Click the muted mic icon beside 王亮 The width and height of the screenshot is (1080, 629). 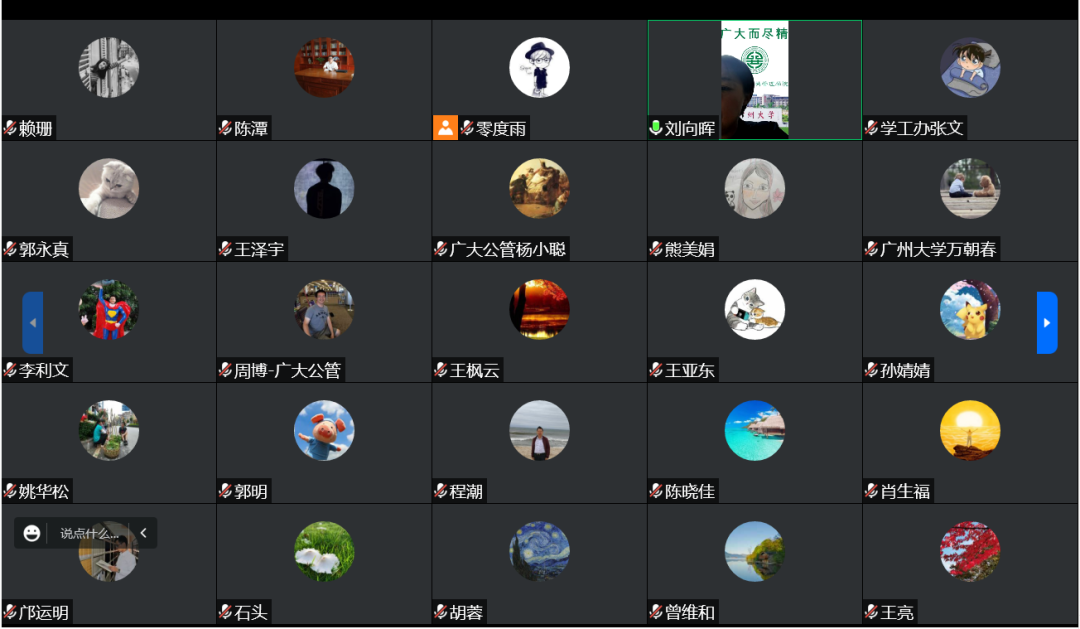click(871, 612)
